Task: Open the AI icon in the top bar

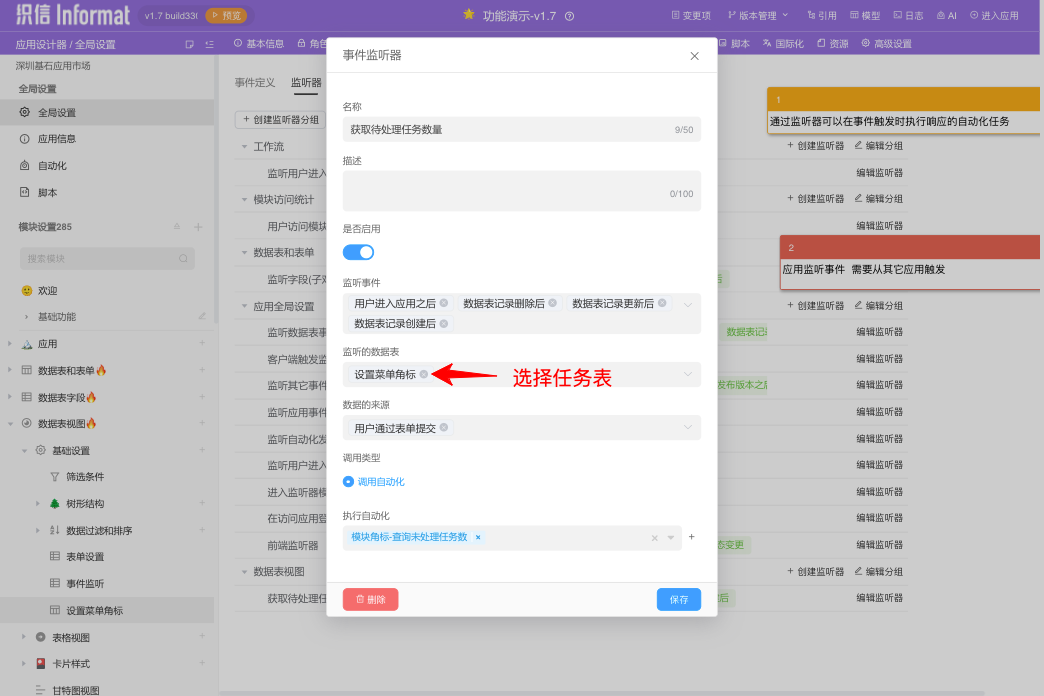Action: coord(948,15)
